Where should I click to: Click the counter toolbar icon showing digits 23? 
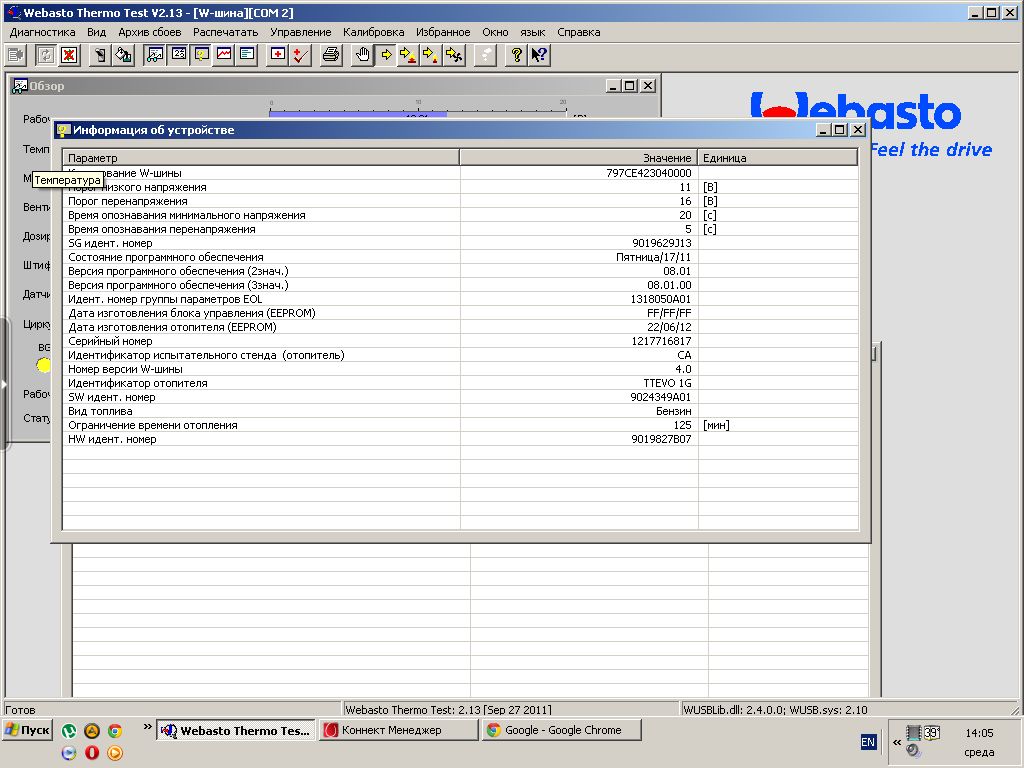click(178, 56)
